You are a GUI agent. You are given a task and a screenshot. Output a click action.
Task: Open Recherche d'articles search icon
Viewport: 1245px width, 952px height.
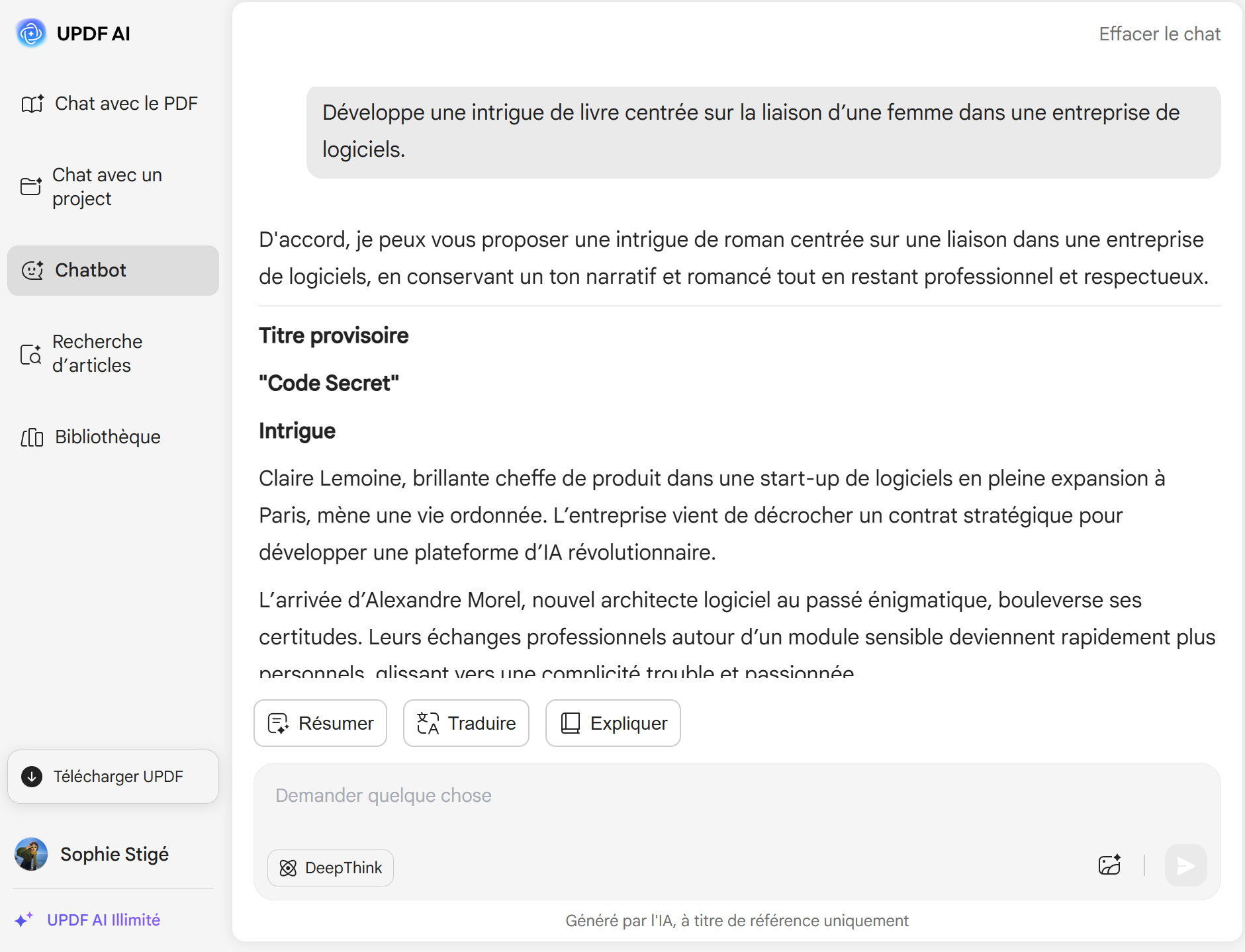pos(31,354)
